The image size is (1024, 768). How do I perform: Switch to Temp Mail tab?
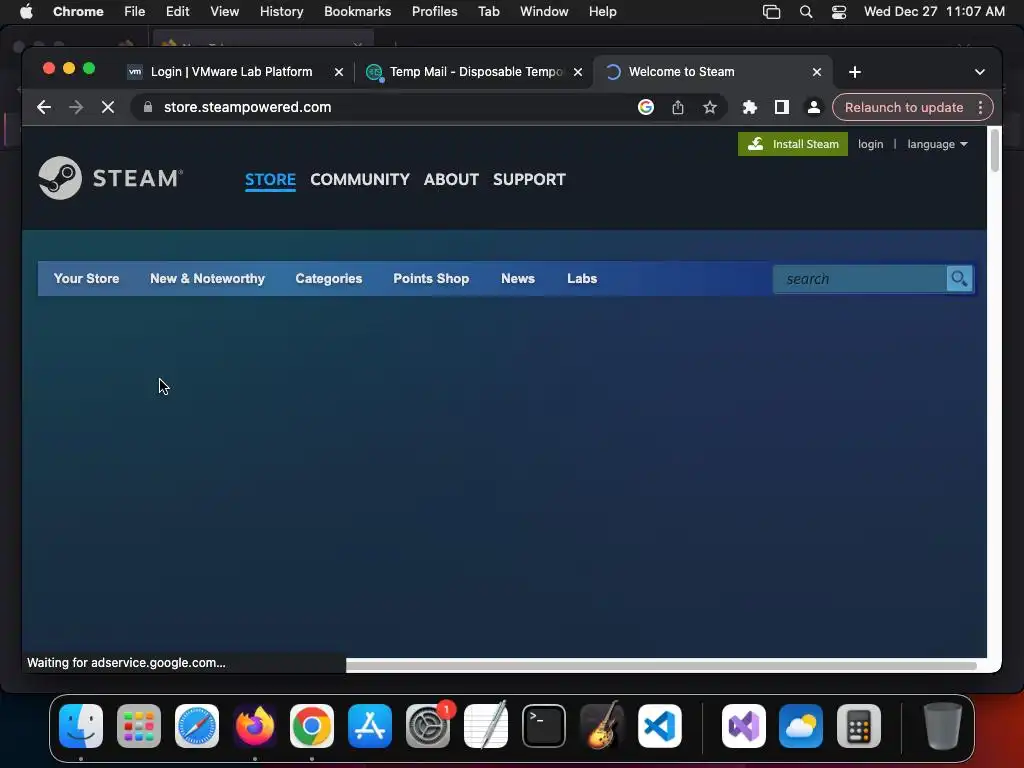tap(475, 72)
